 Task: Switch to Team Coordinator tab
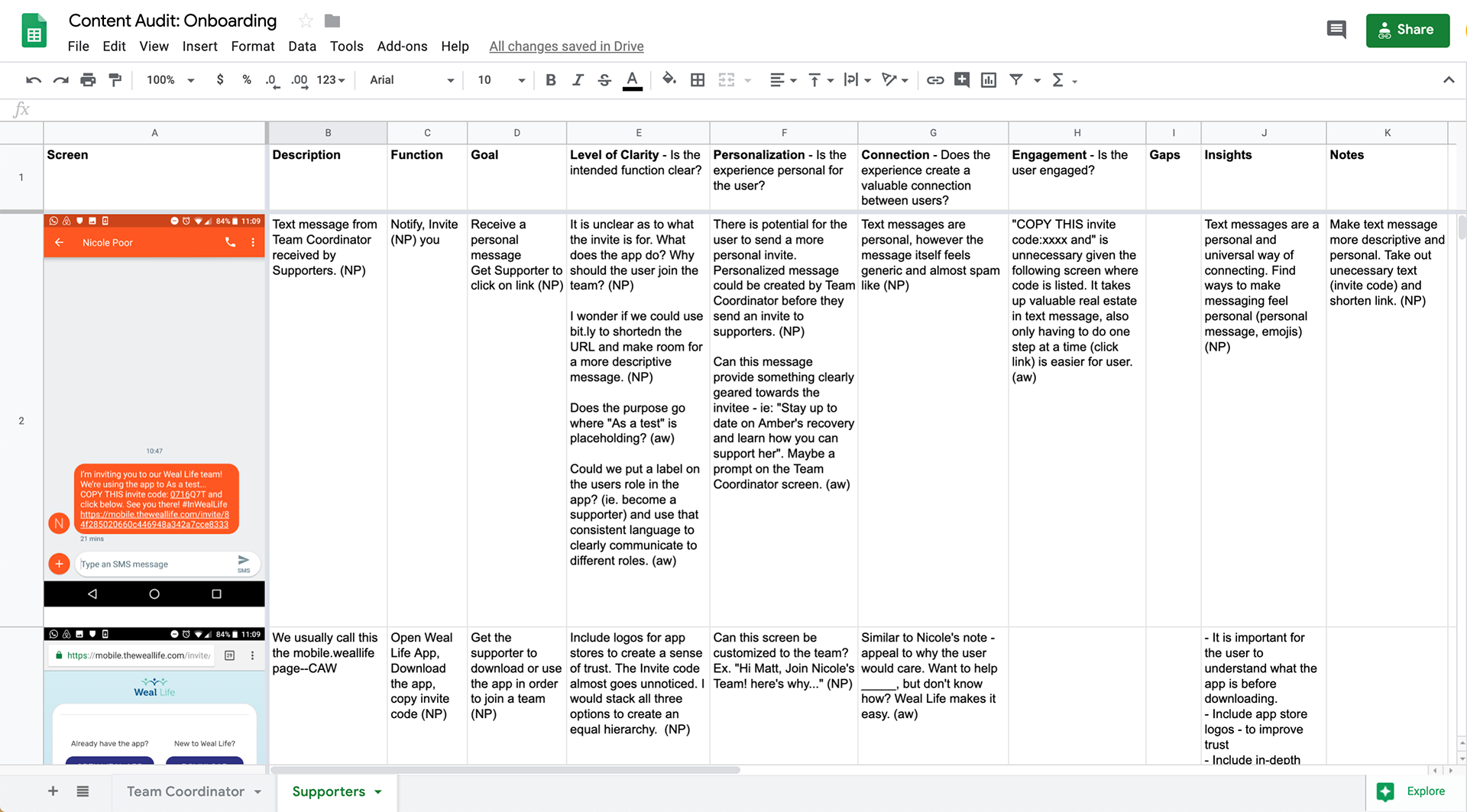tap(186, 791)
